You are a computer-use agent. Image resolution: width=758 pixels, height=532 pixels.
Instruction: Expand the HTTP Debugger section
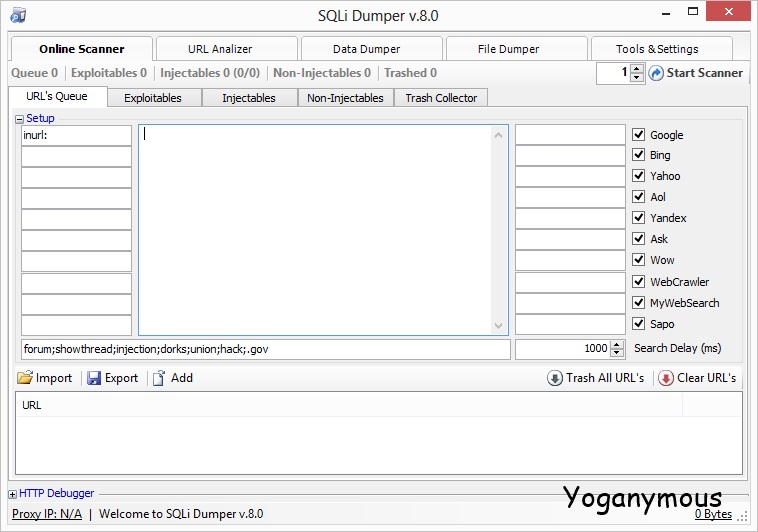point(13,494)
